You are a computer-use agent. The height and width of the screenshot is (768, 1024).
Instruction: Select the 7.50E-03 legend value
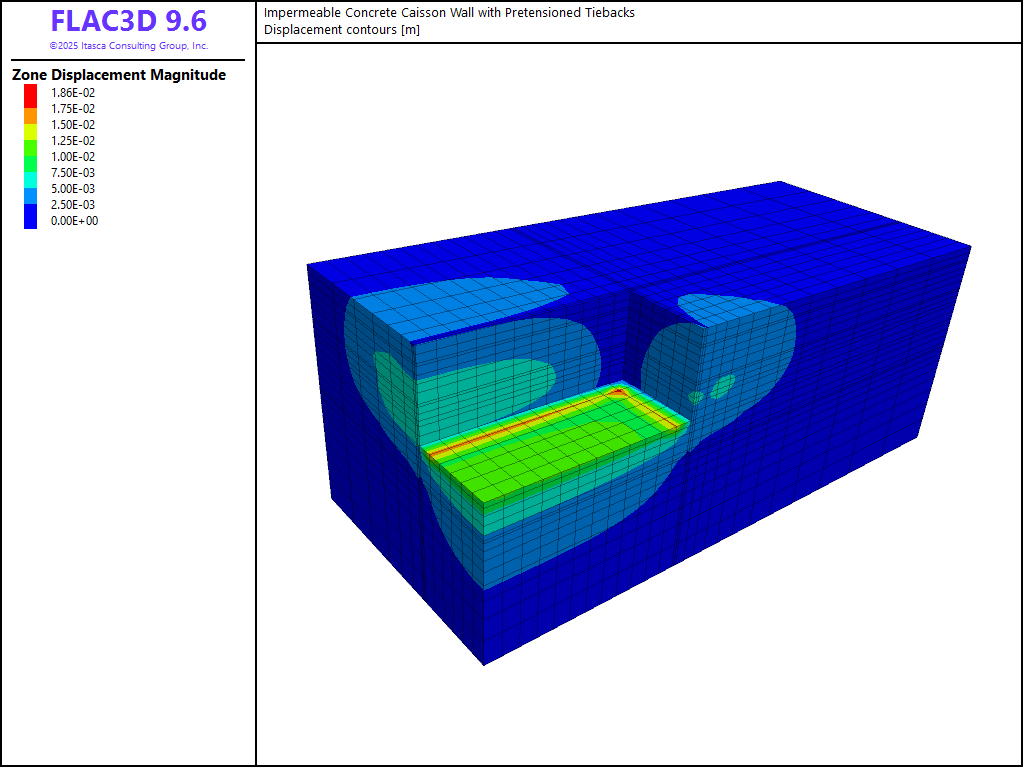(73, 173)
